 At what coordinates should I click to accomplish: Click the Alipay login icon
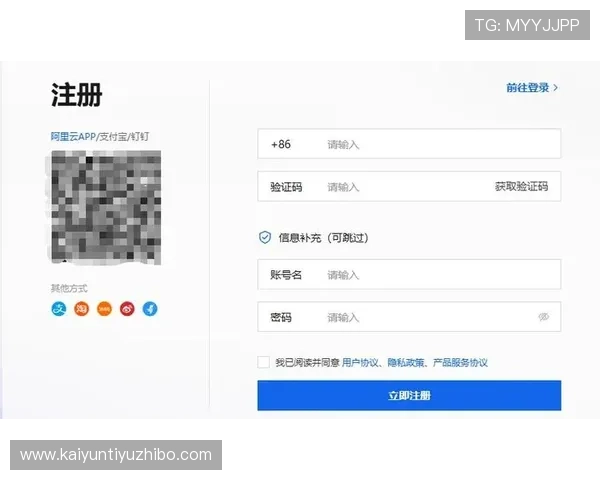coord(59,309)
